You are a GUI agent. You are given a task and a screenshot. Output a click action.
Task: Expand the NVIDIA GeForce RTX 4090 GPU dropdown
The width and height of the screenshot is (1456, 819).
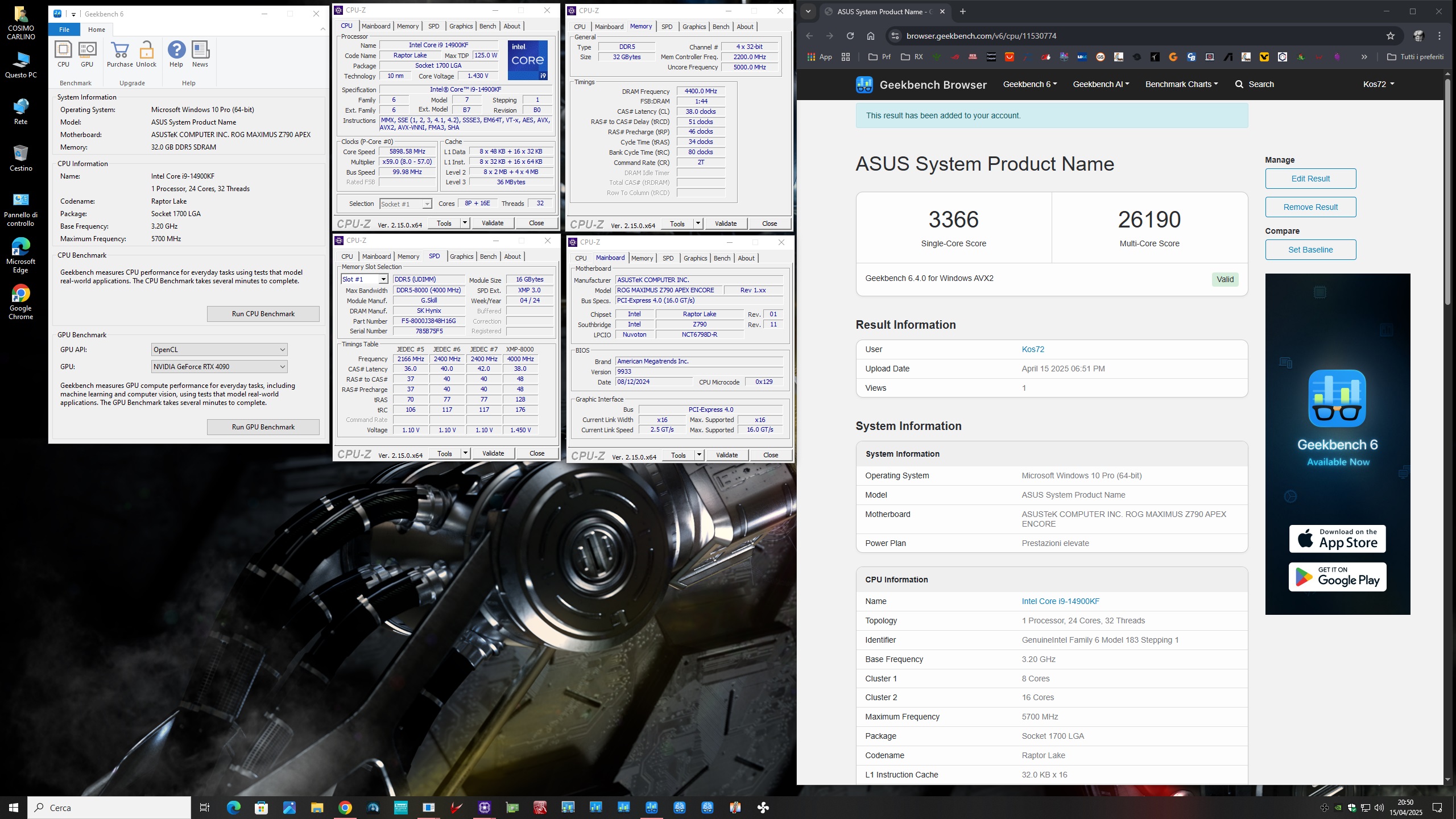click(x=219, y=367)
